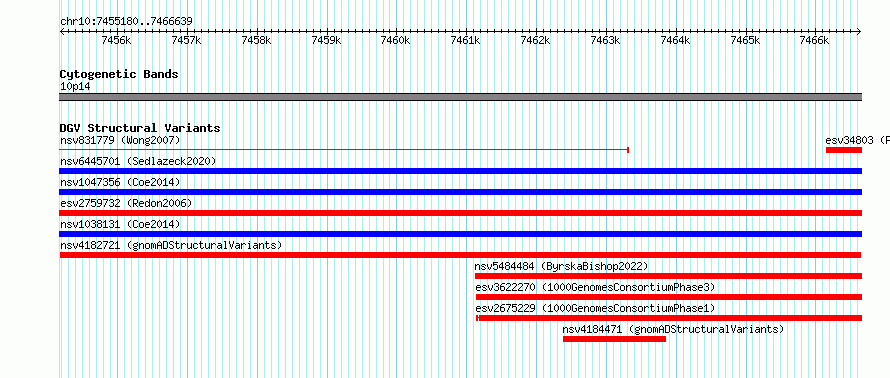Click the 7456k ruler tick label
Screen dimensions: 890x378
(116, 40)
